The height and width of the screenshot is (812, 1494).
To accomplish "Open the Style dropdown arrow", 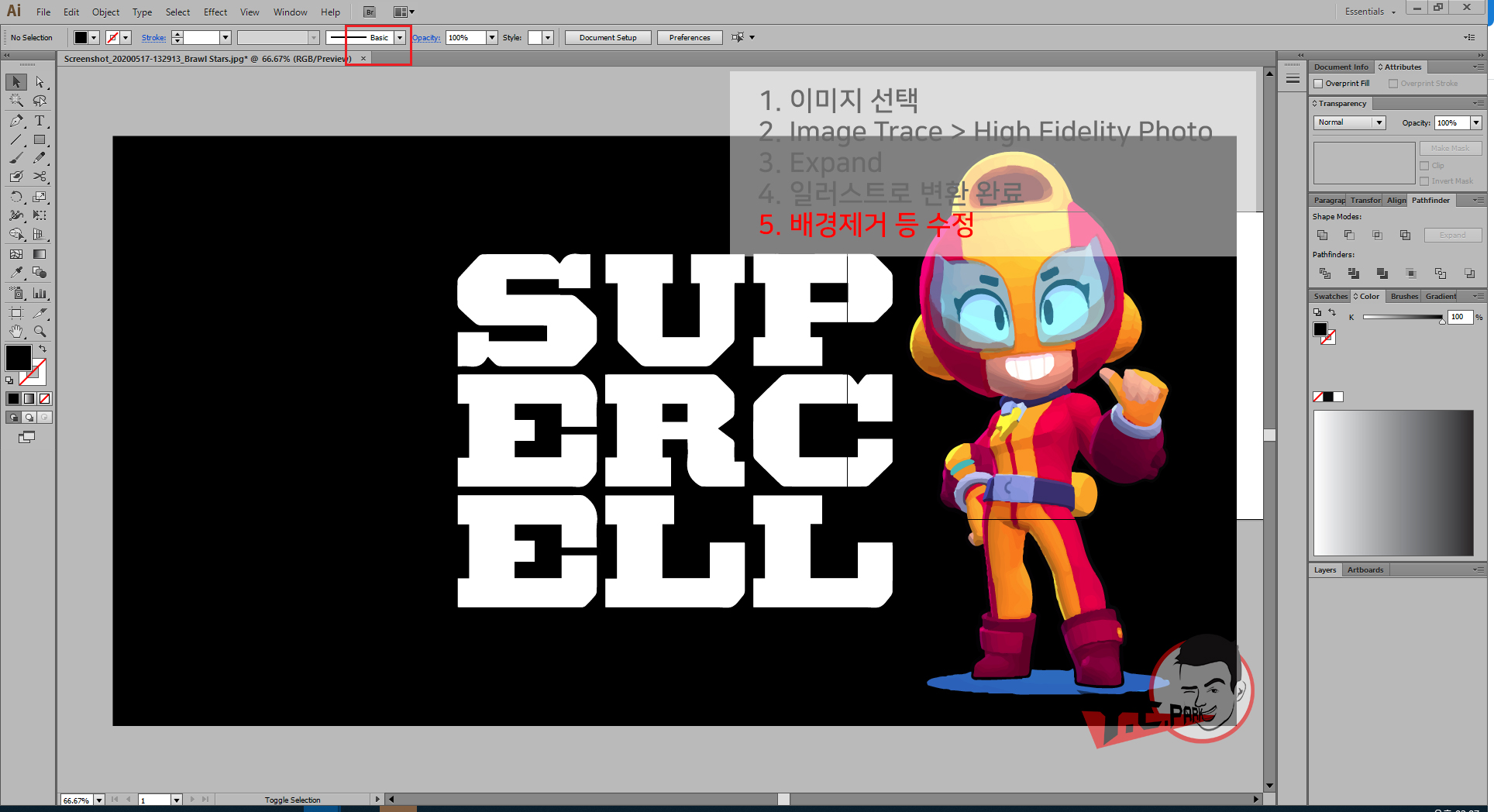I will [x=548, y=37].
